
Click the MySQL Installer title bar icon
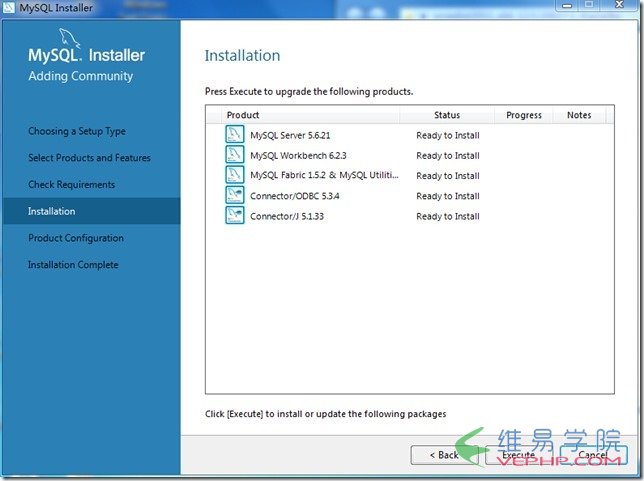click(9, 7)
